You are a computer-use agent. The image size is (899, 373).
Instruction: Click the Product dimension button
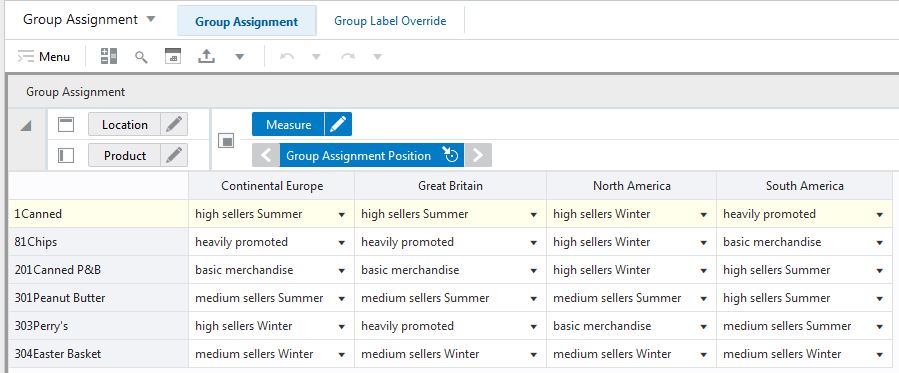click(x=124, y=155)
